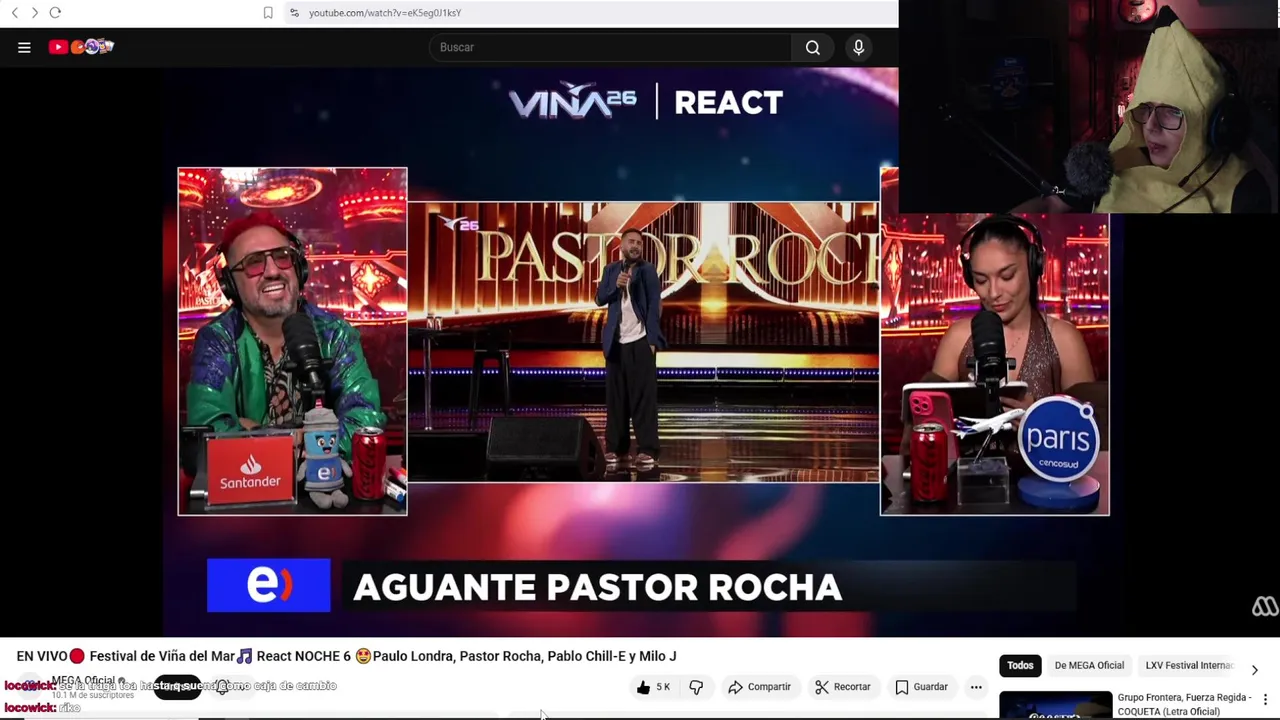Click the site info icon in address bar
Screen dimensions: 1280x720
[x=294, y=13]
